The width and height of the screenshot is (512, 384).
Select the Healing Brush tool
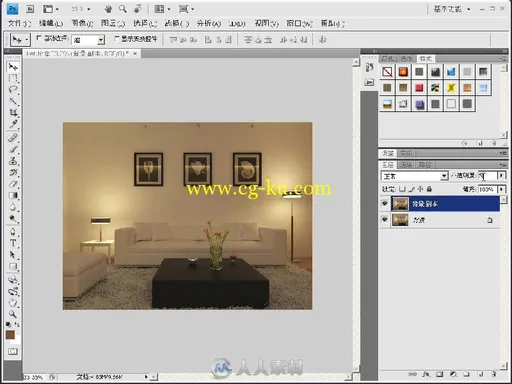tap(13, 137)
